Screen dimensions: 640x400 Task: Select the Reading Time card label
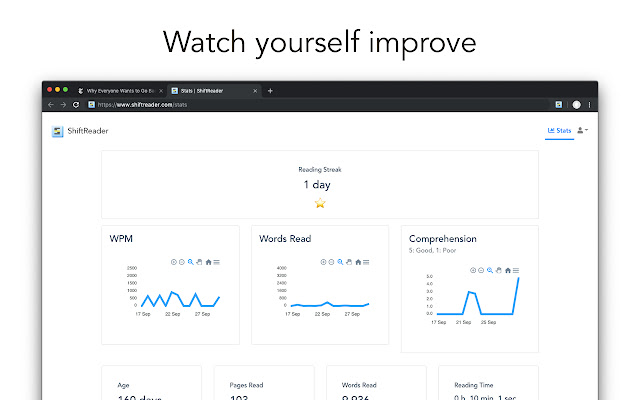click(x=474, y=385)
